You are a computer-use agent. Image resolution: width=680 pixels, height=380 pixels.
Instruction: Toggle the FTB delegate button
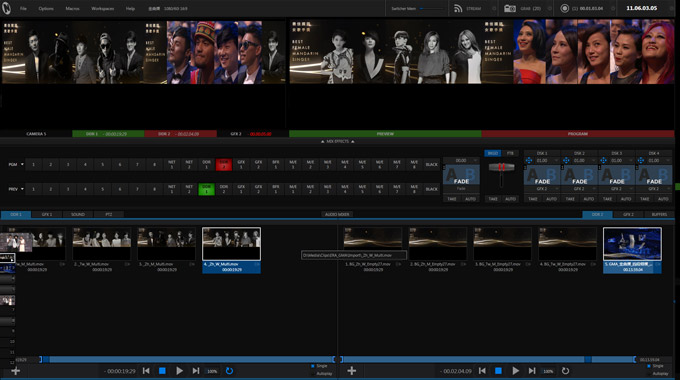(510, 153)
